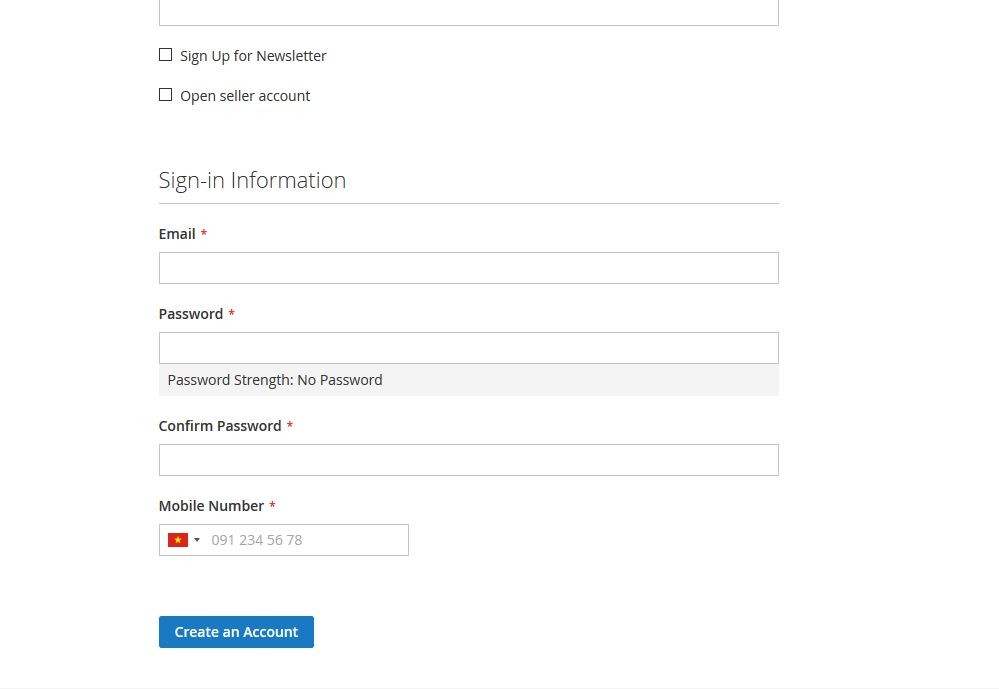Click the Password Strength indicator bar
The image size is (999, 689).
point(469,381)
